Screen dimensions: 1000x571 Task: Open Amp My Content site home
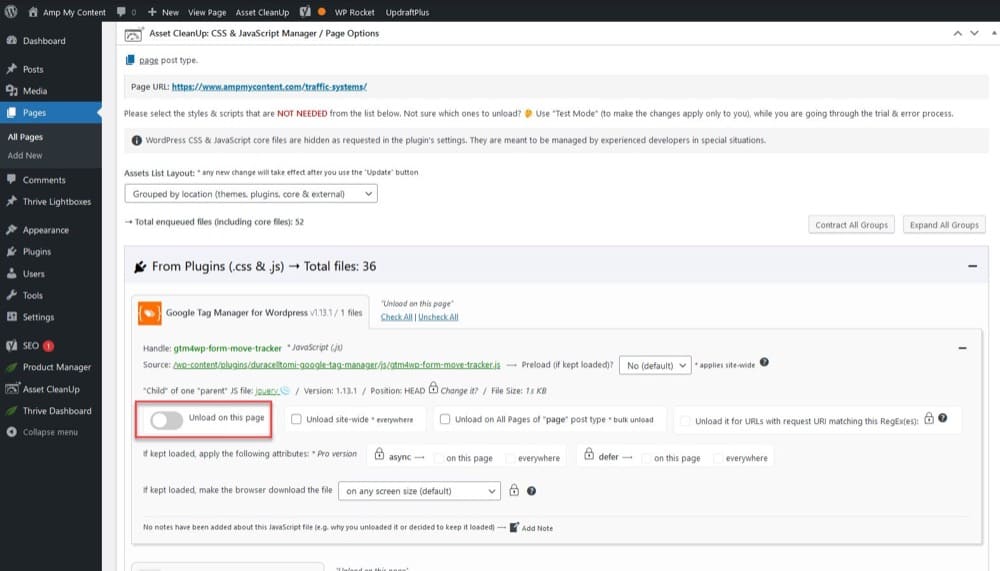click(x=67, y=12)
